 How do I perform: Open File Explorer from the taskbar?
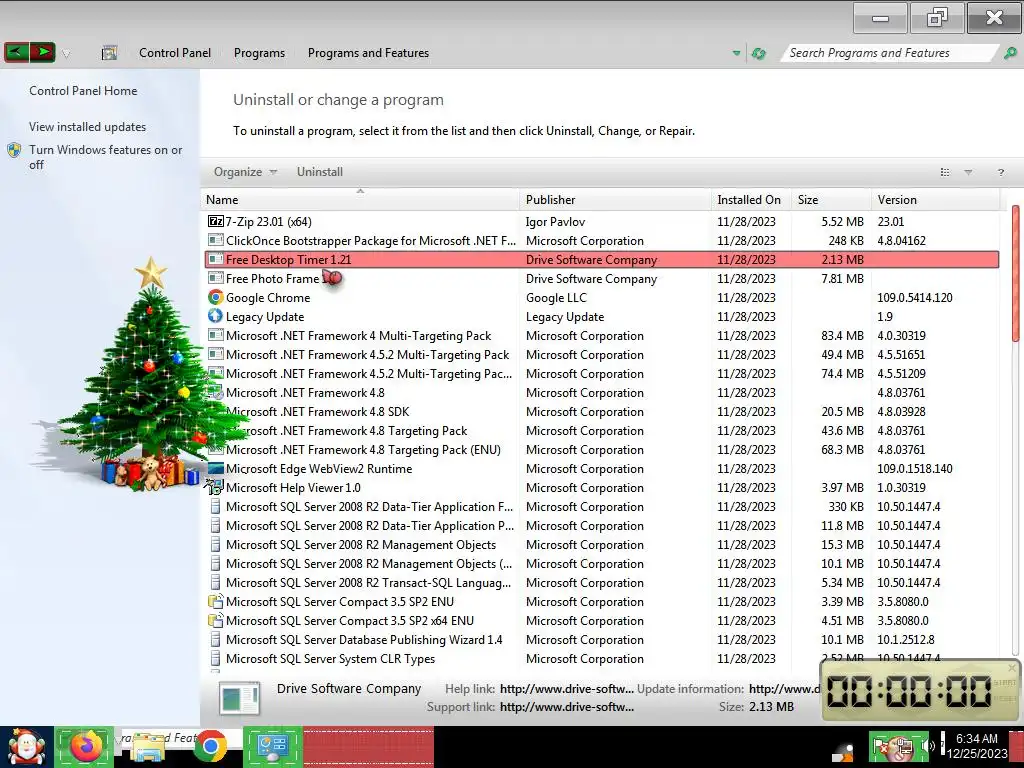[x=148, y=747]
